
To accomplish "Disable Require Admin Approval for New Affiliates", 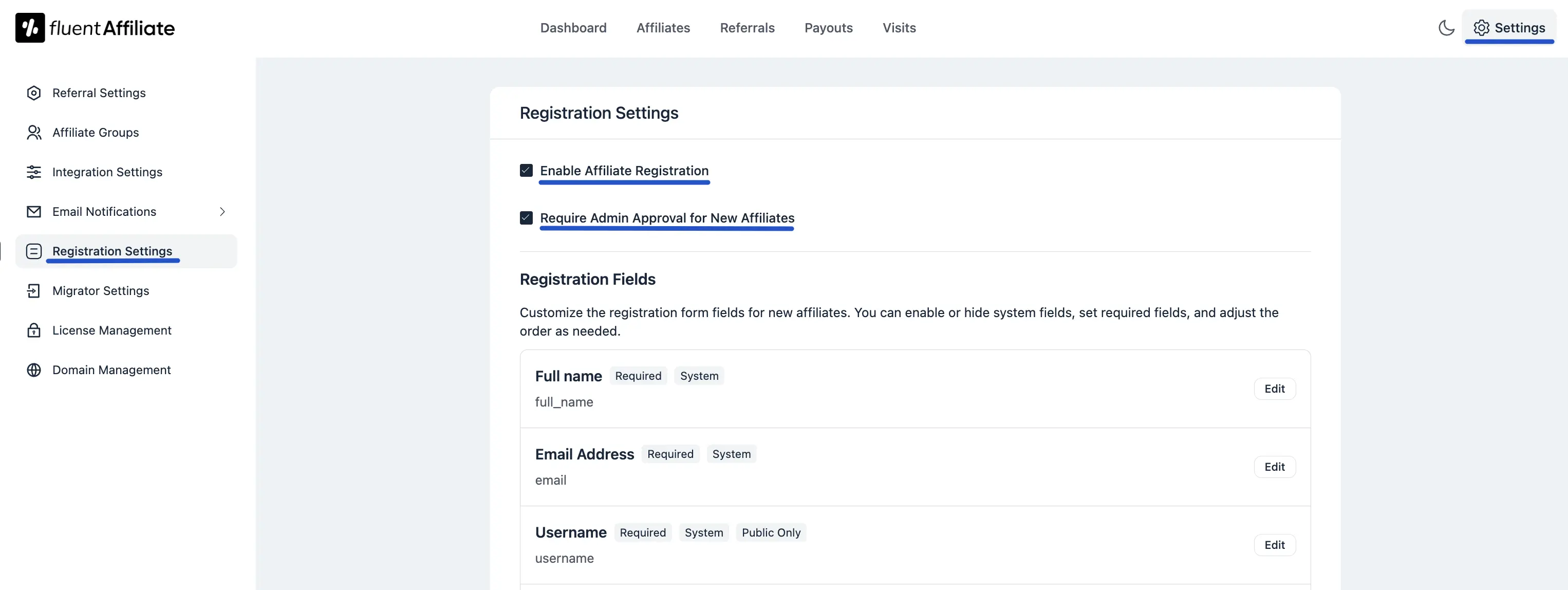I will tap(526, 217).
